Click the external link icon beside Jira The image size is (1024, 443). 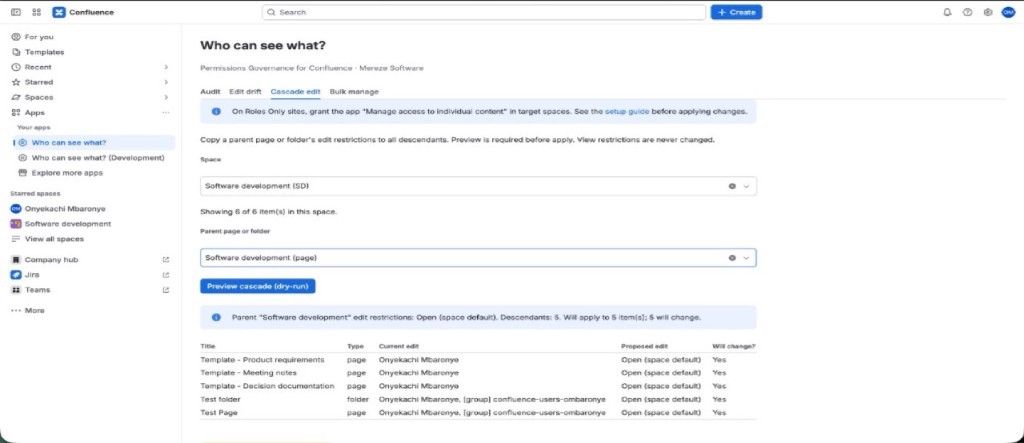pos(166,275)
